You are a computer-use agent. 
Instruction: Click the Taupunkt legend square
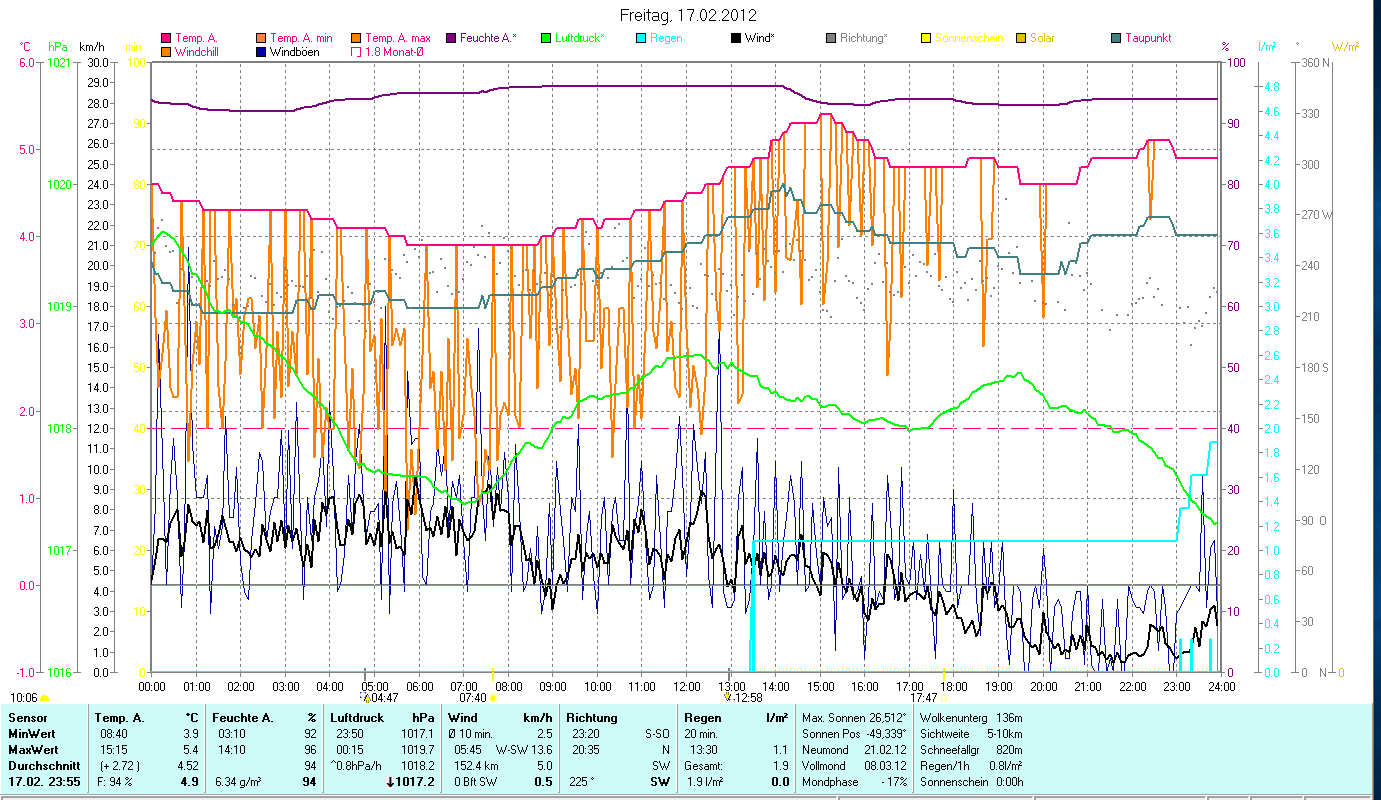point(1116,38)
